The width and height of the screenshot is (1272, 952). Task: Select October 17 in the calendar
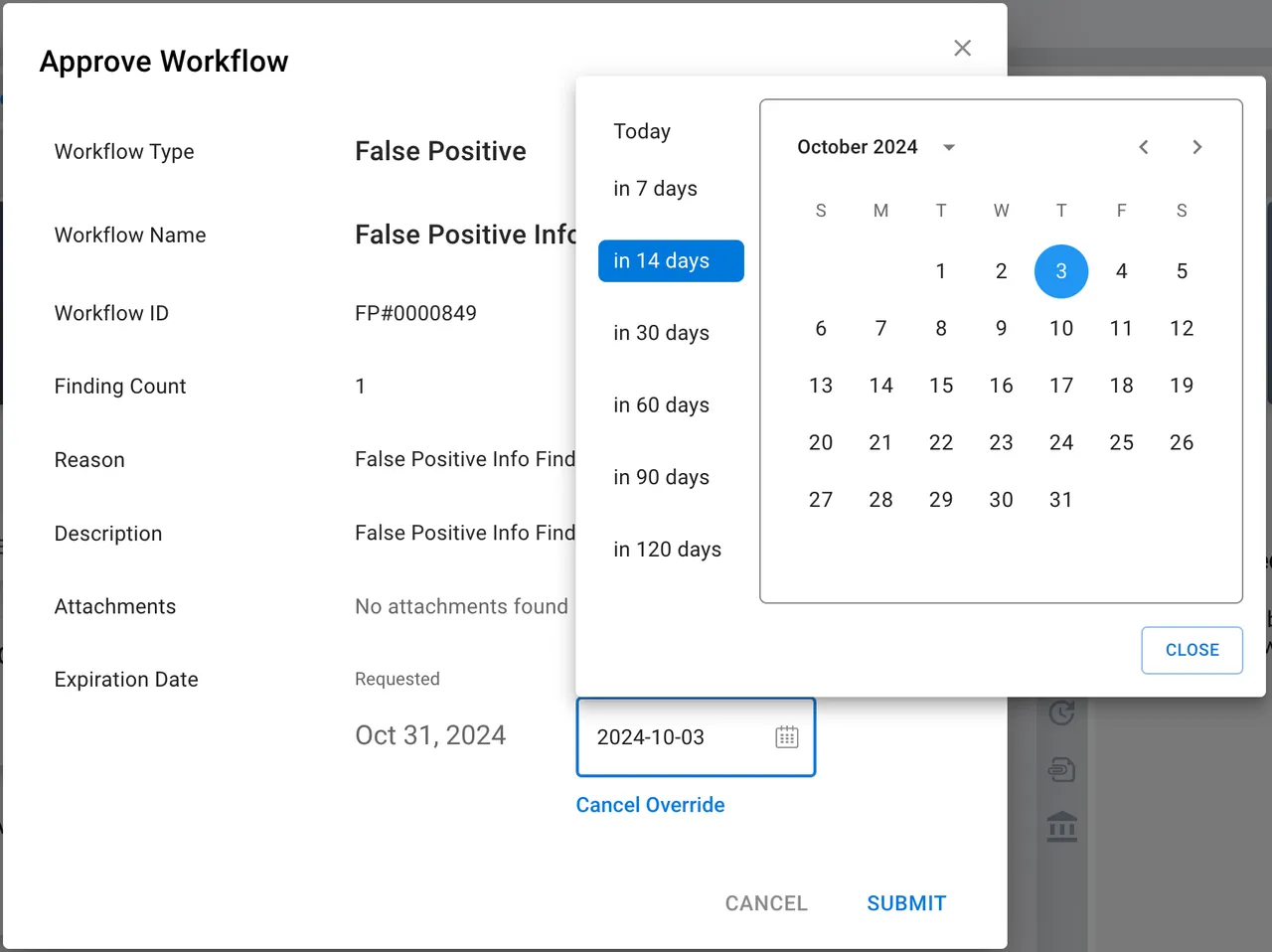pos(1061,386)
